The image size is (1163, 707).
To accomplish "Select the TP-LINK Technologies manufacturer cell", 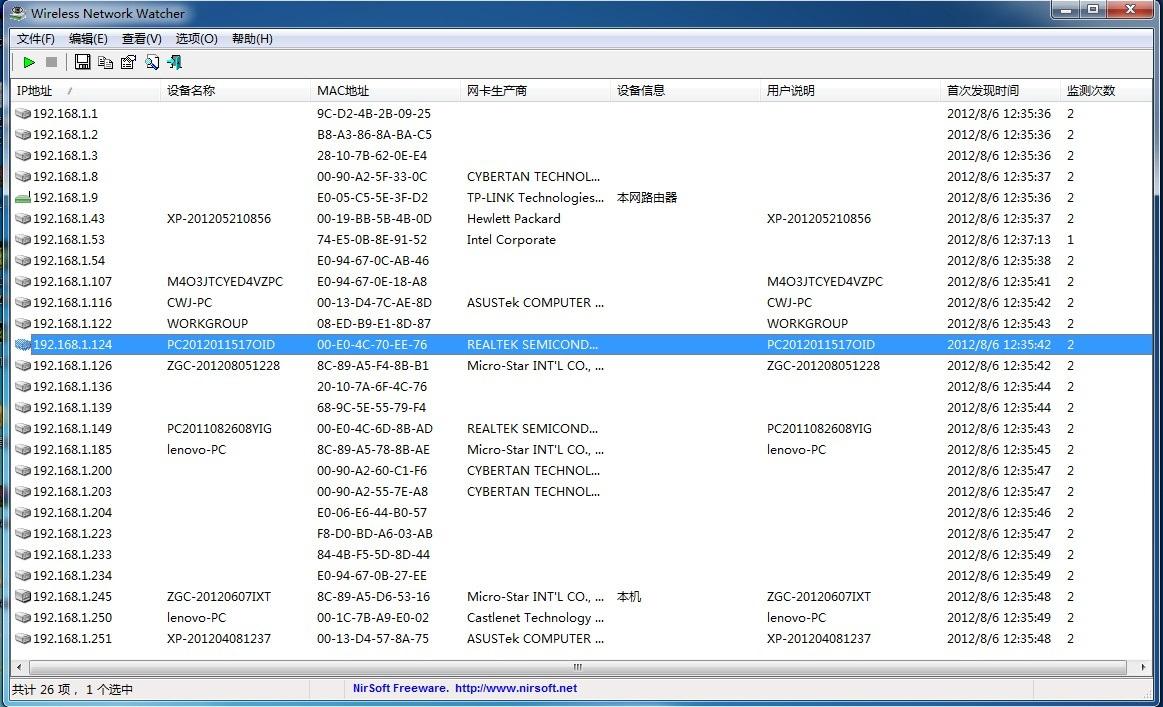I will tap(535, 197).
